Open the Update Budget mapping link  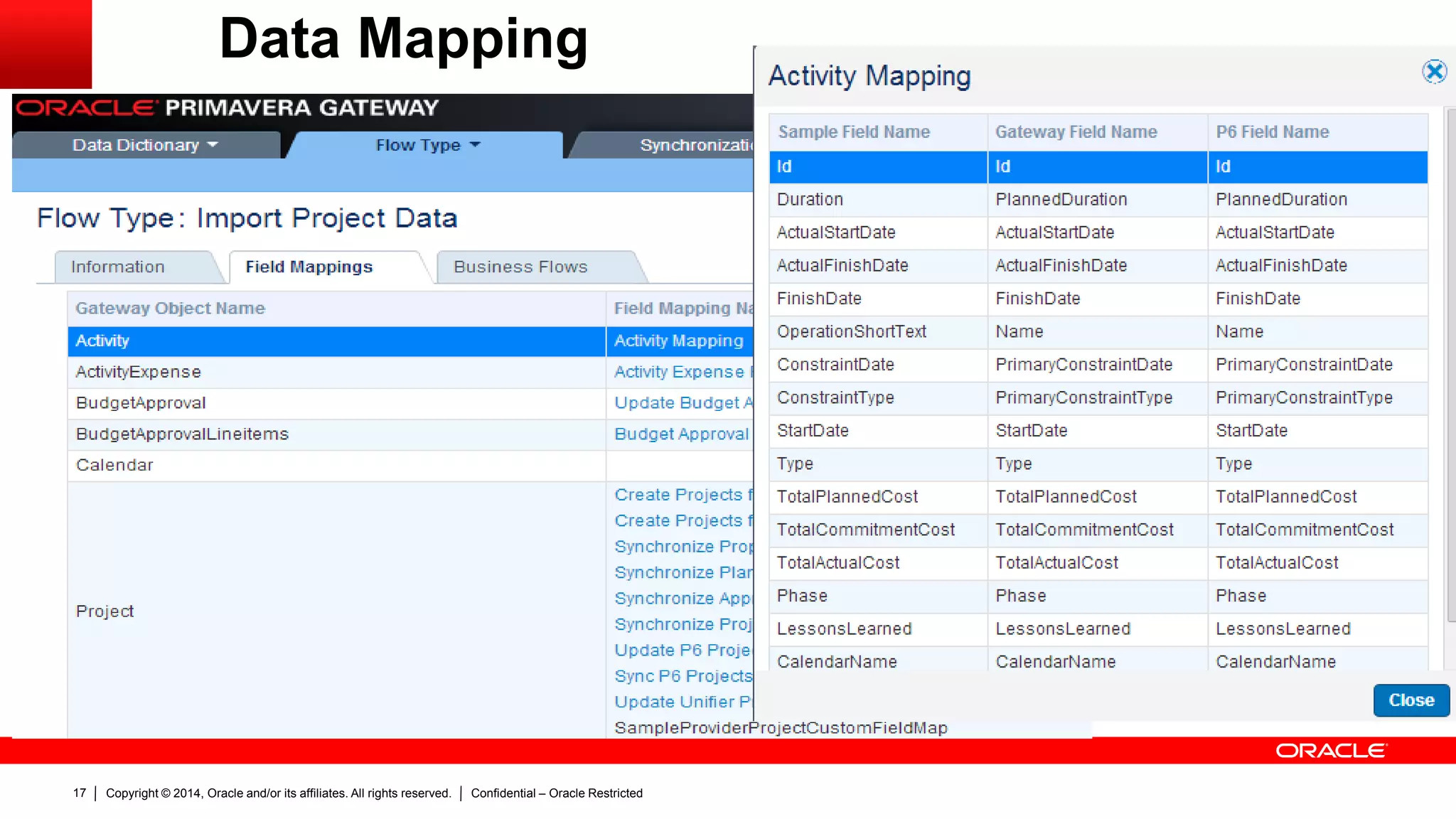[683, 403]
